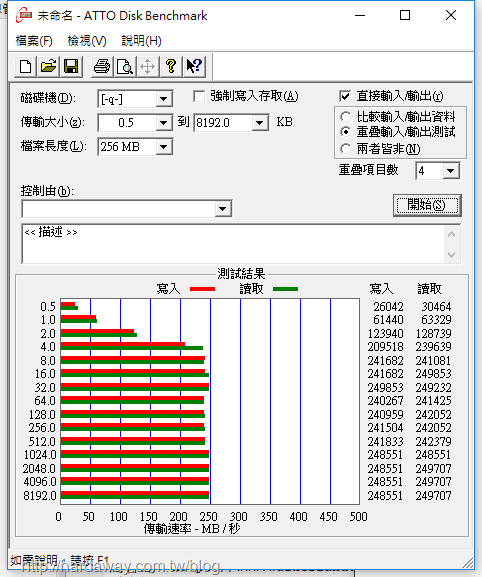Image resolution: width=482 pixels, height=577 pixels.
Task: Close the ATTO Disk Benchmark window
Action: click(x=451, y=15)
